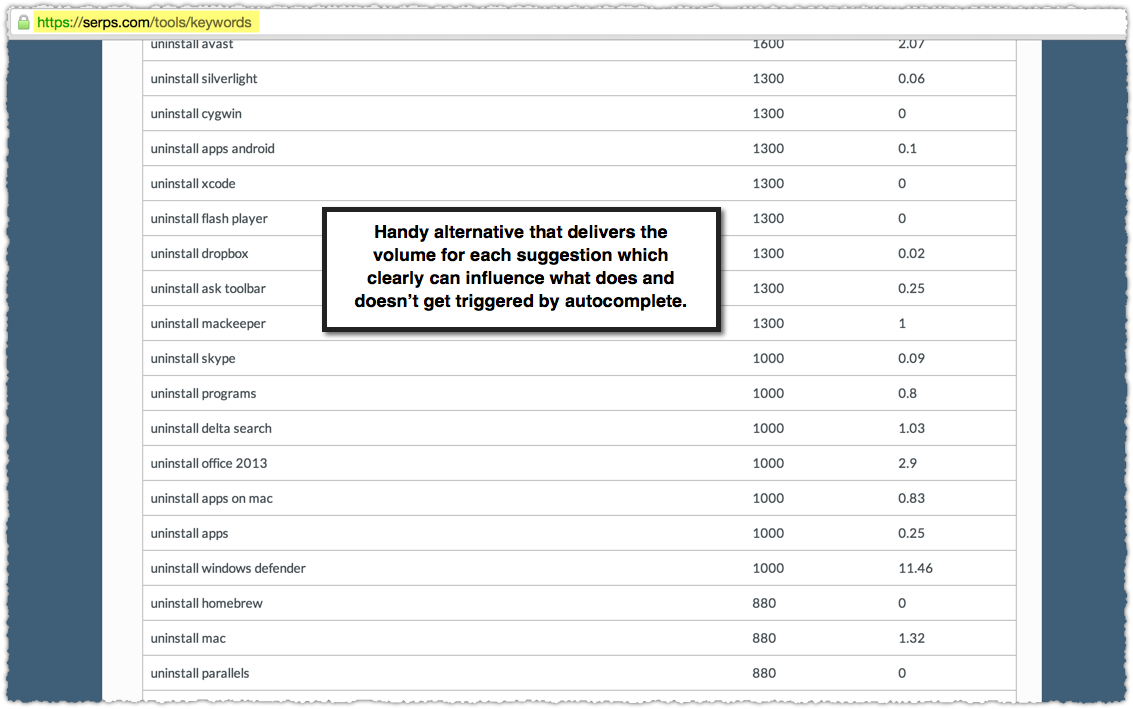Click the 0.02 value for uninstall dropbox
Viewport: 1133px width, 709px height.
tap(911, 254)
